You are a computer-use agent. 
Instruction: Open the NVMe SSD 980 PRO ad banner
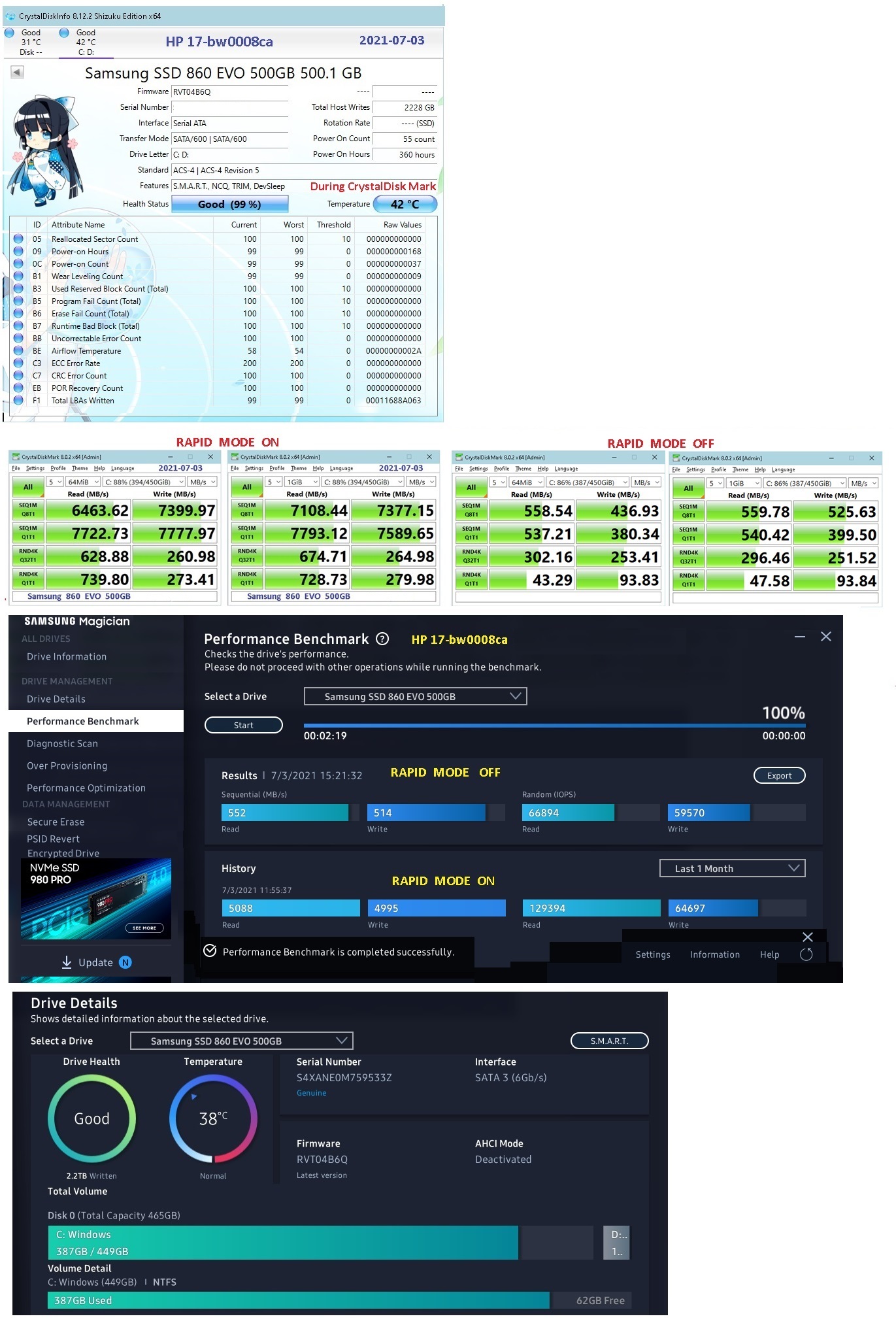(x=96, y=899)
